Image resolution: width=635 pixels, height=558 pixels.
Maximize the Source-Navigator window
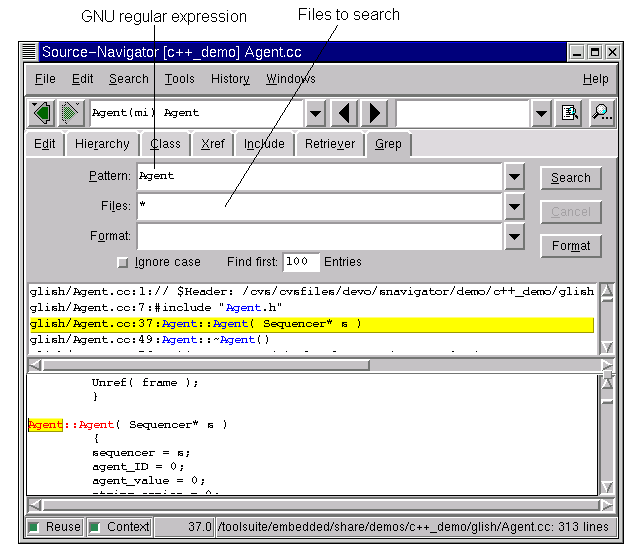point(595,52)
